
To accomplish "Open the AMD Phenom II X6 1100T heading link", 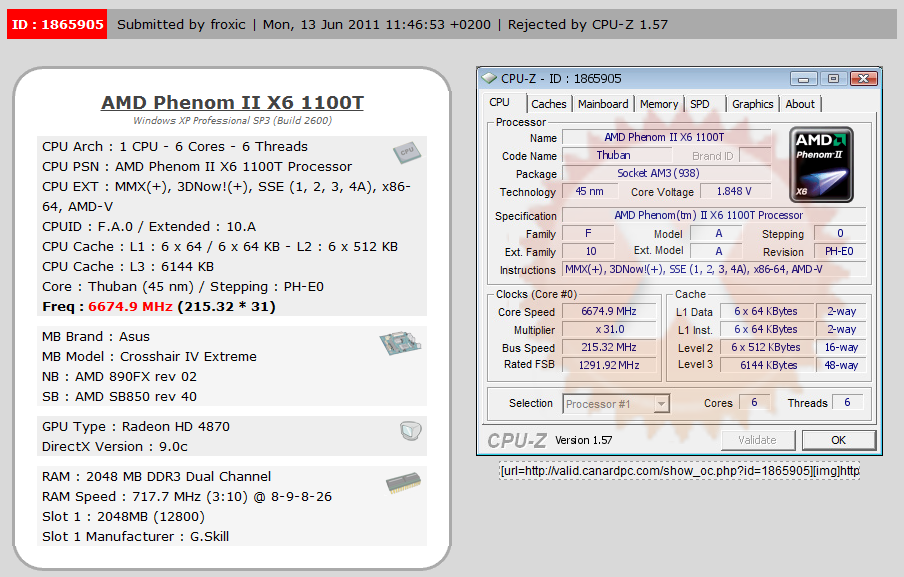I will 232,103.
